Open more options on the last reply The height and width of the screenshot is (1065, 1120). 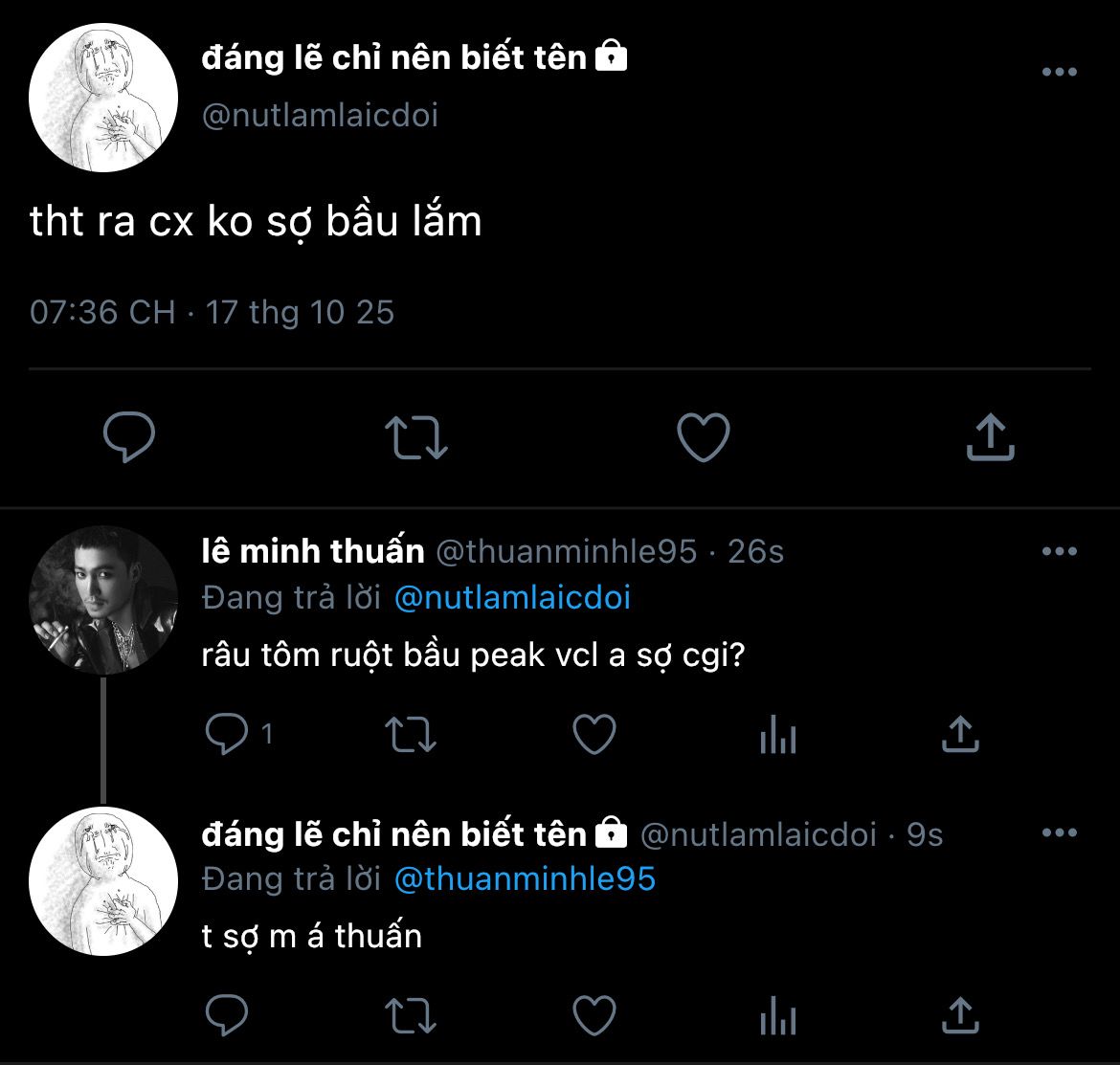point(1059,833)
